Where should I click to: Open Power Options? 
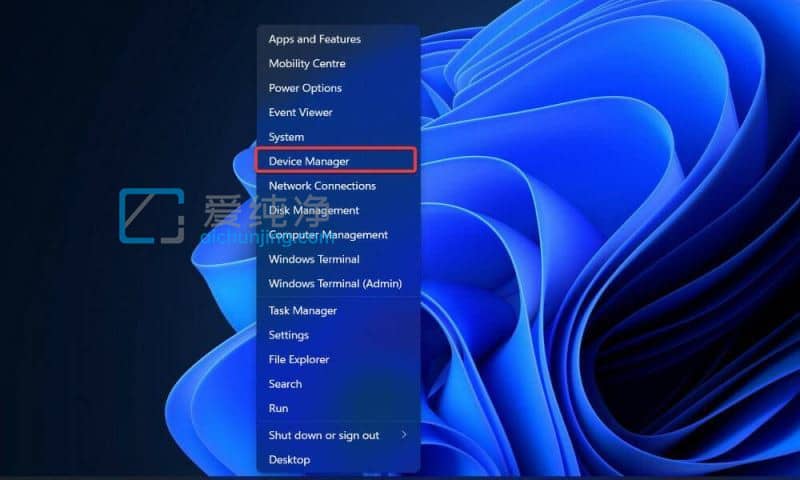(x=305, y=88)
